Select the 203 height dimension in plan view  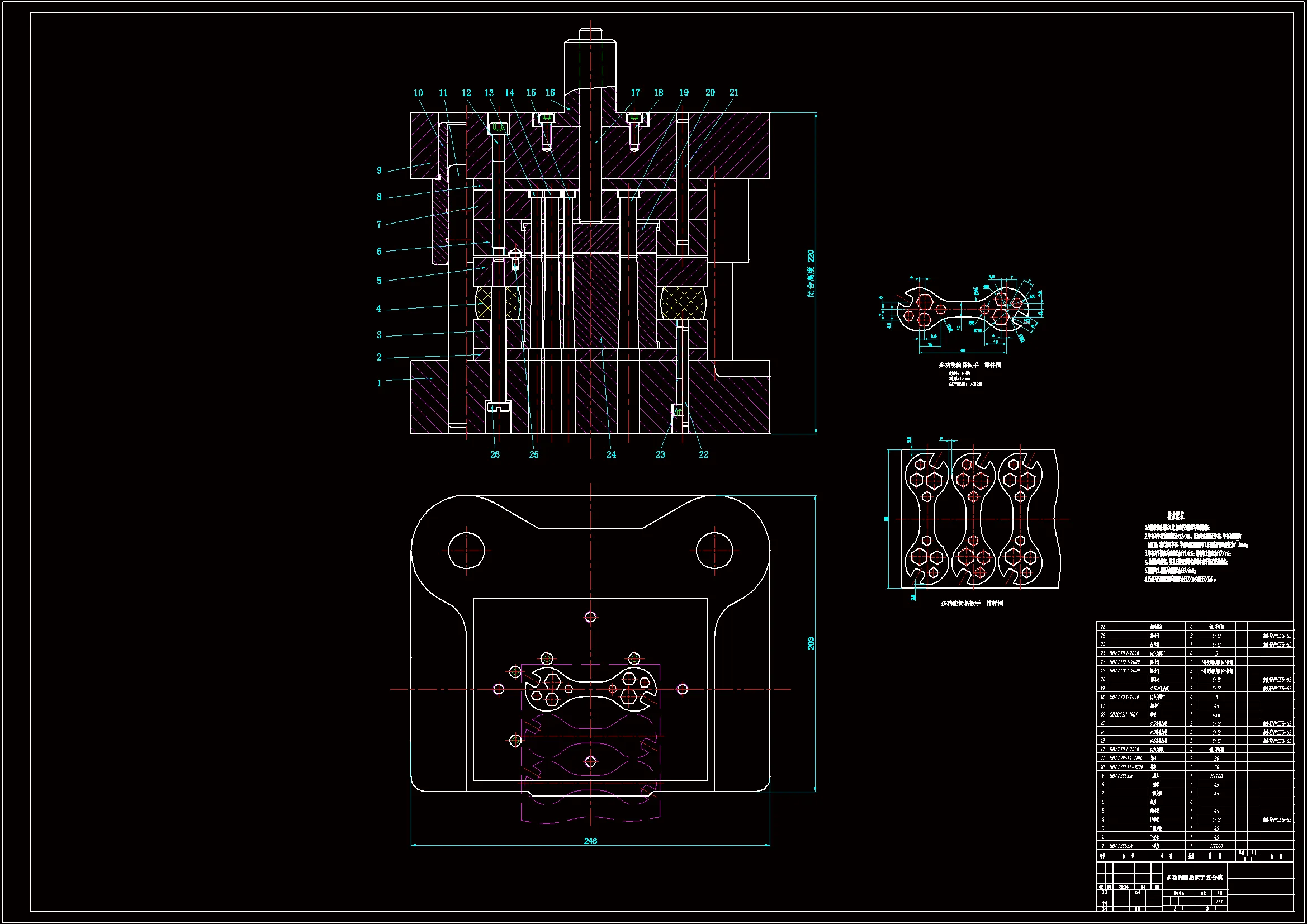pos(811,643)
